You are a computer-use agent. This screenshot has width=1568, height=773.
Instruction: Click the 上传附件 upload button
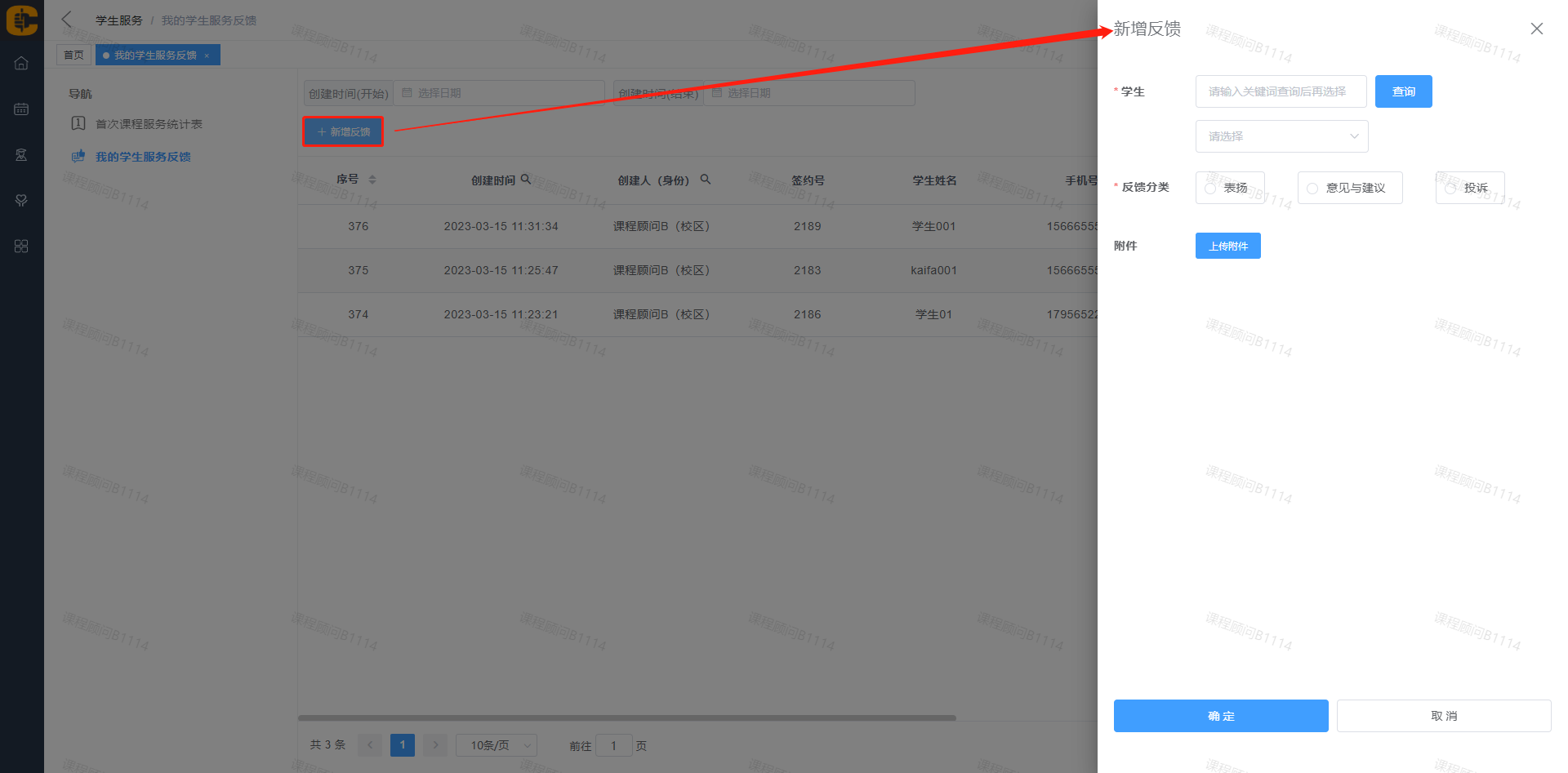click(x=1227, y=246)
